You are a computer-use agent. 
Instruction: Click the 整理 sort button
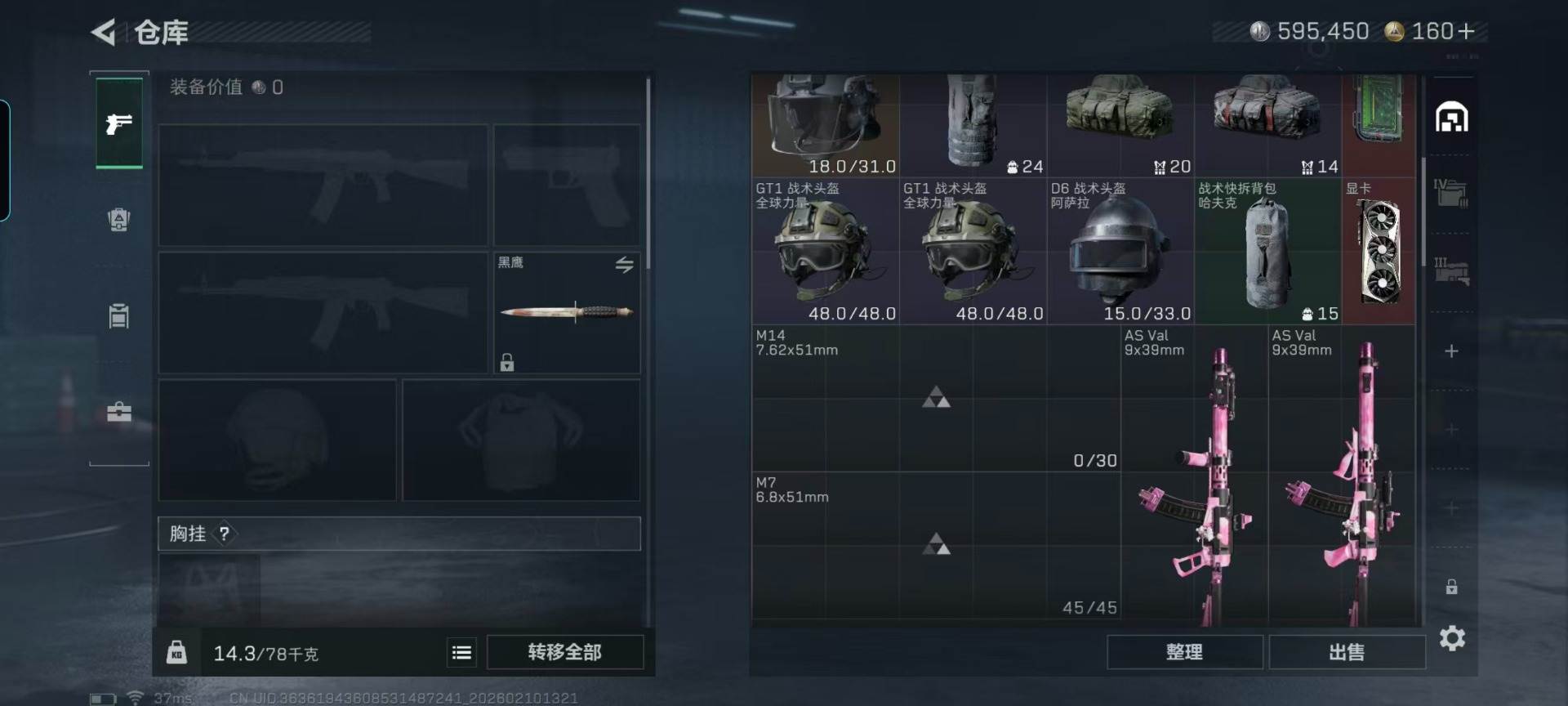1184,652
